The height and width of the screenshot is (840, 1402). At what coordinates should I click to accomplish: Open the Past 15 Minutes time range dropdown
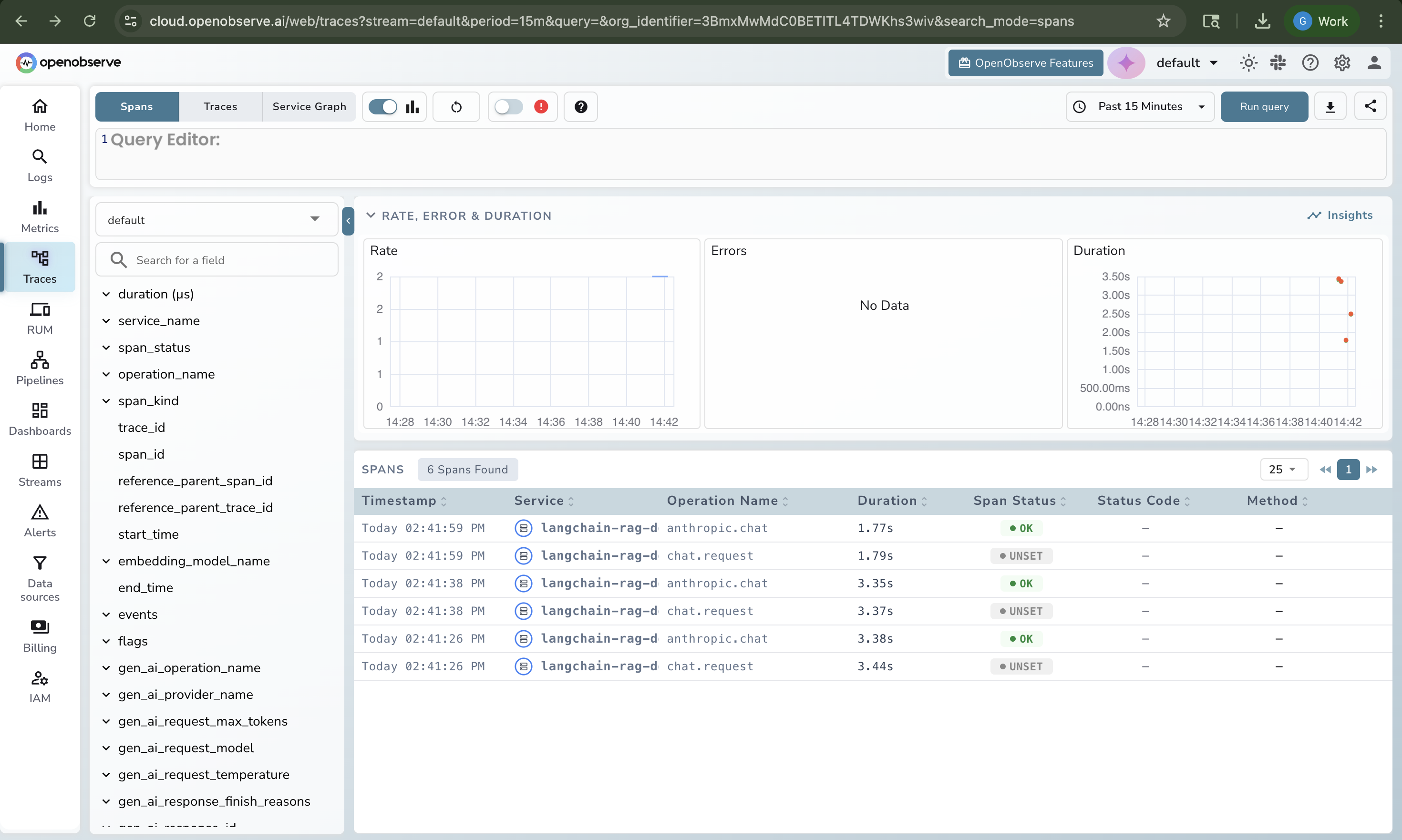pos(1139,106)
